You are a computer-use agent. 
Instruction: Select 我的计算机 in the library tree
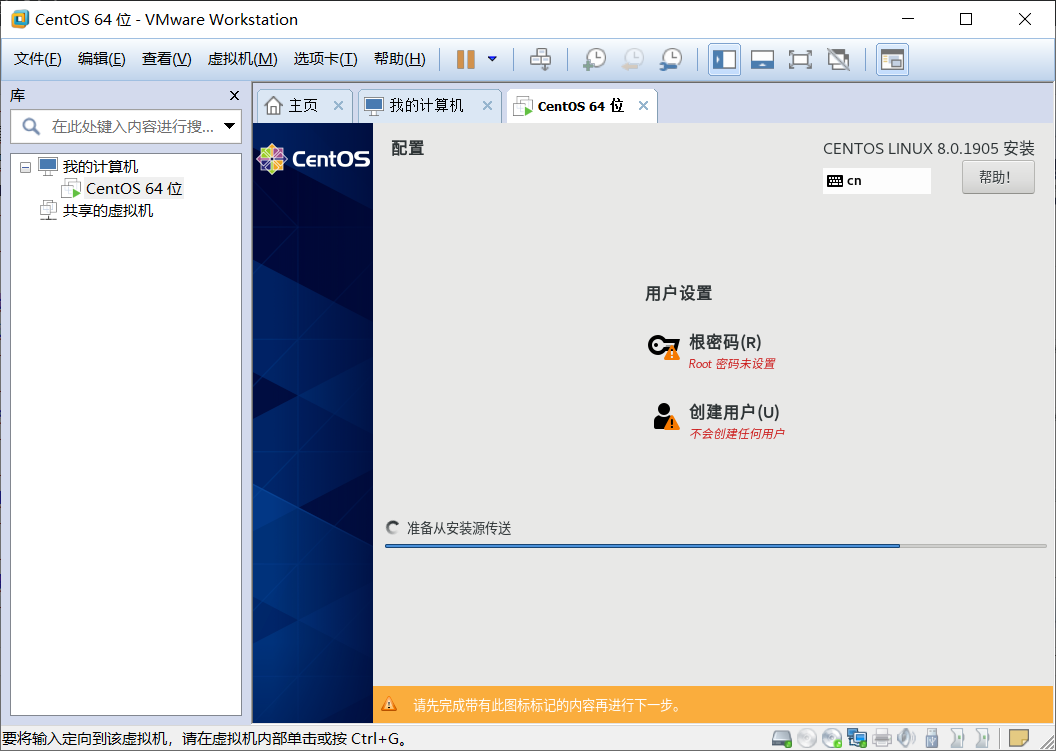pos(100,166)
